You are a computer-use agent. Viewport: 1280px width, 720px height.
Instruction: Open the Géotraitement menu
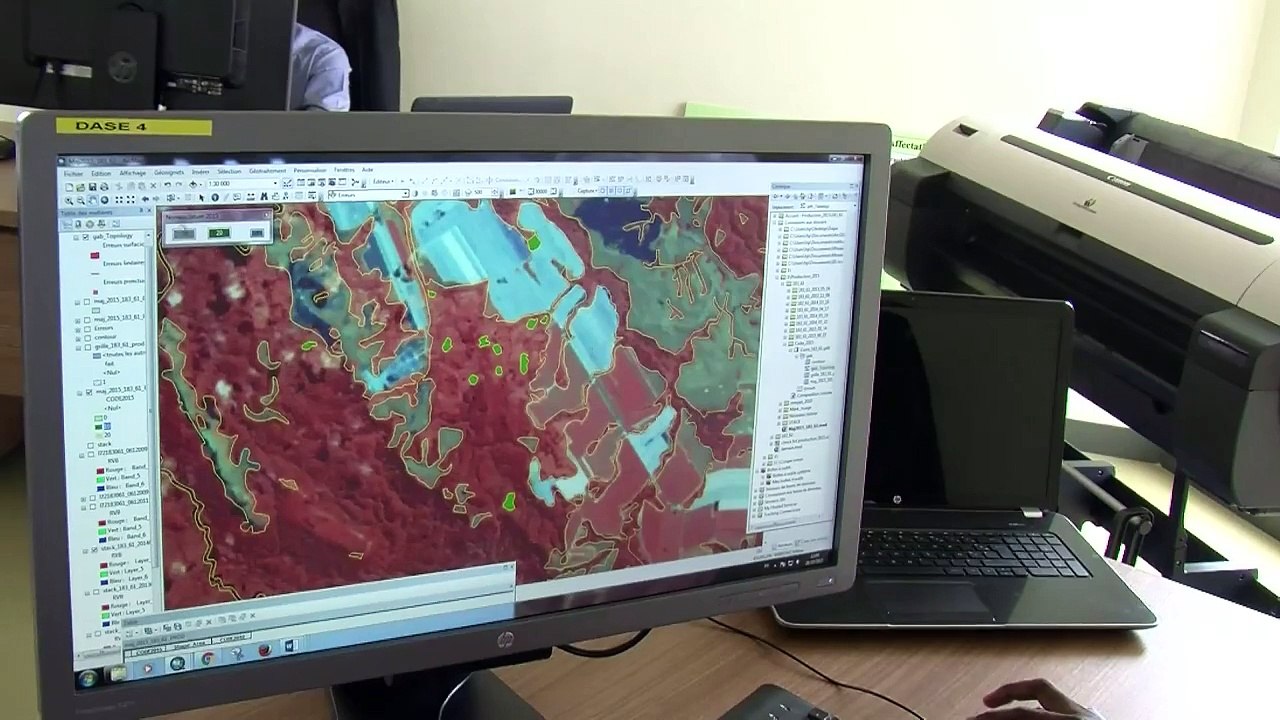click(x=267, y=171)
